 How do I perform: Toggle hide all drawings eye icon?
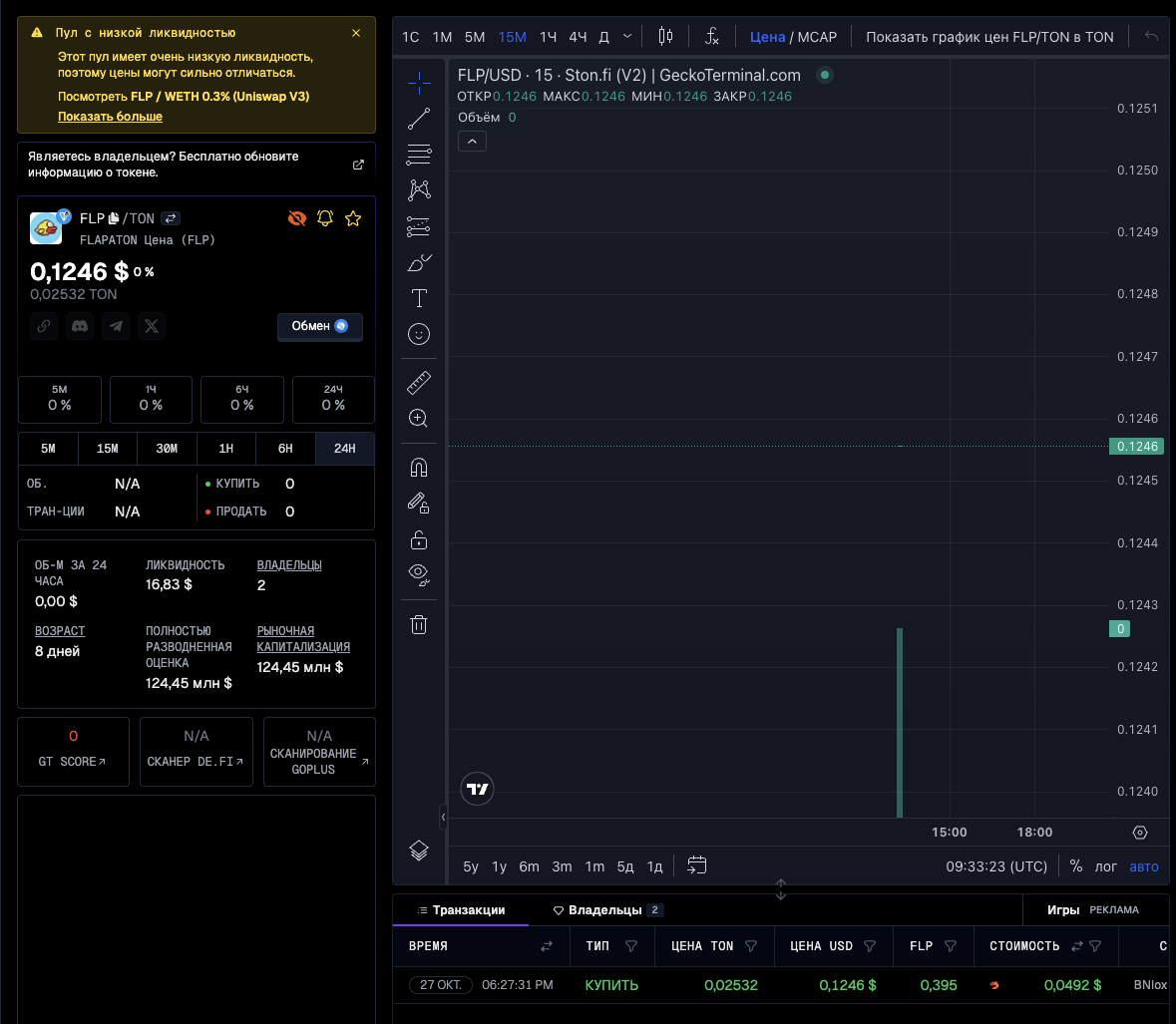pyautogui.click(x=419, y=575)
